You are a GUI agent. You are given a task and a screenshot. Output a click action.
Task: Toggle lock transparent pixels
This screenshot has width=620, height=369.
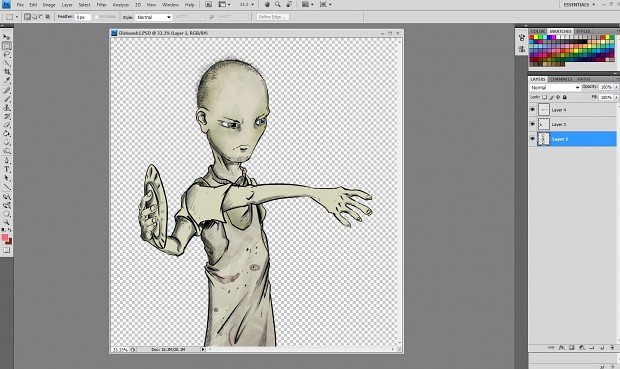(x=544, y=97)
